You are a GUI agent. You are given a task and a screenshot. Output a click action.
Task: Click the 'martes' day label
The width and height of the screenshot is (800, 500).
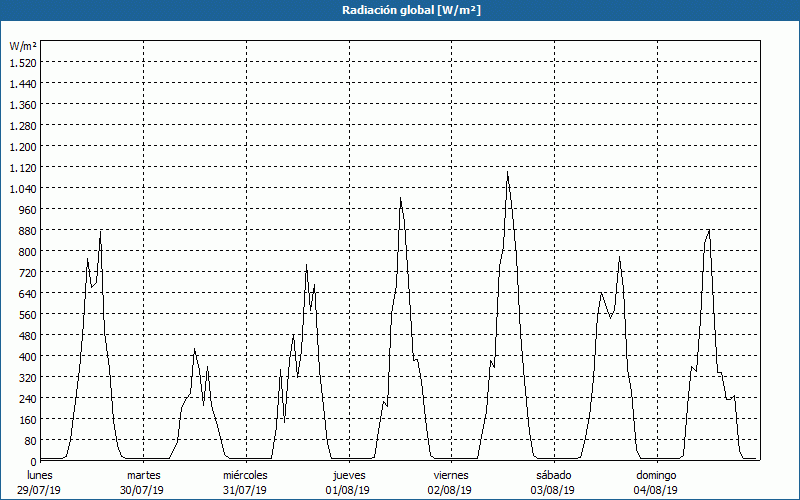click(x=143, y=475)
